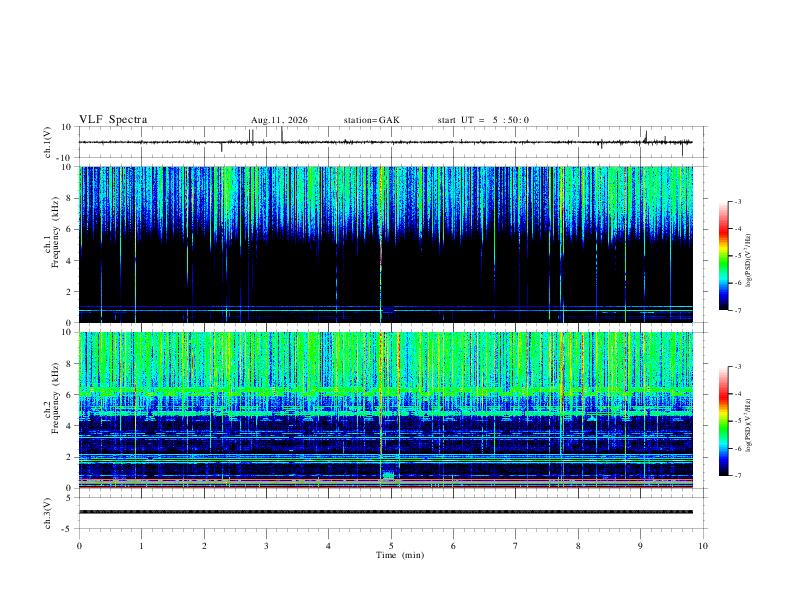792x612 pixels.
Task: Click the station=GAK label
Action: click(372, 120)
